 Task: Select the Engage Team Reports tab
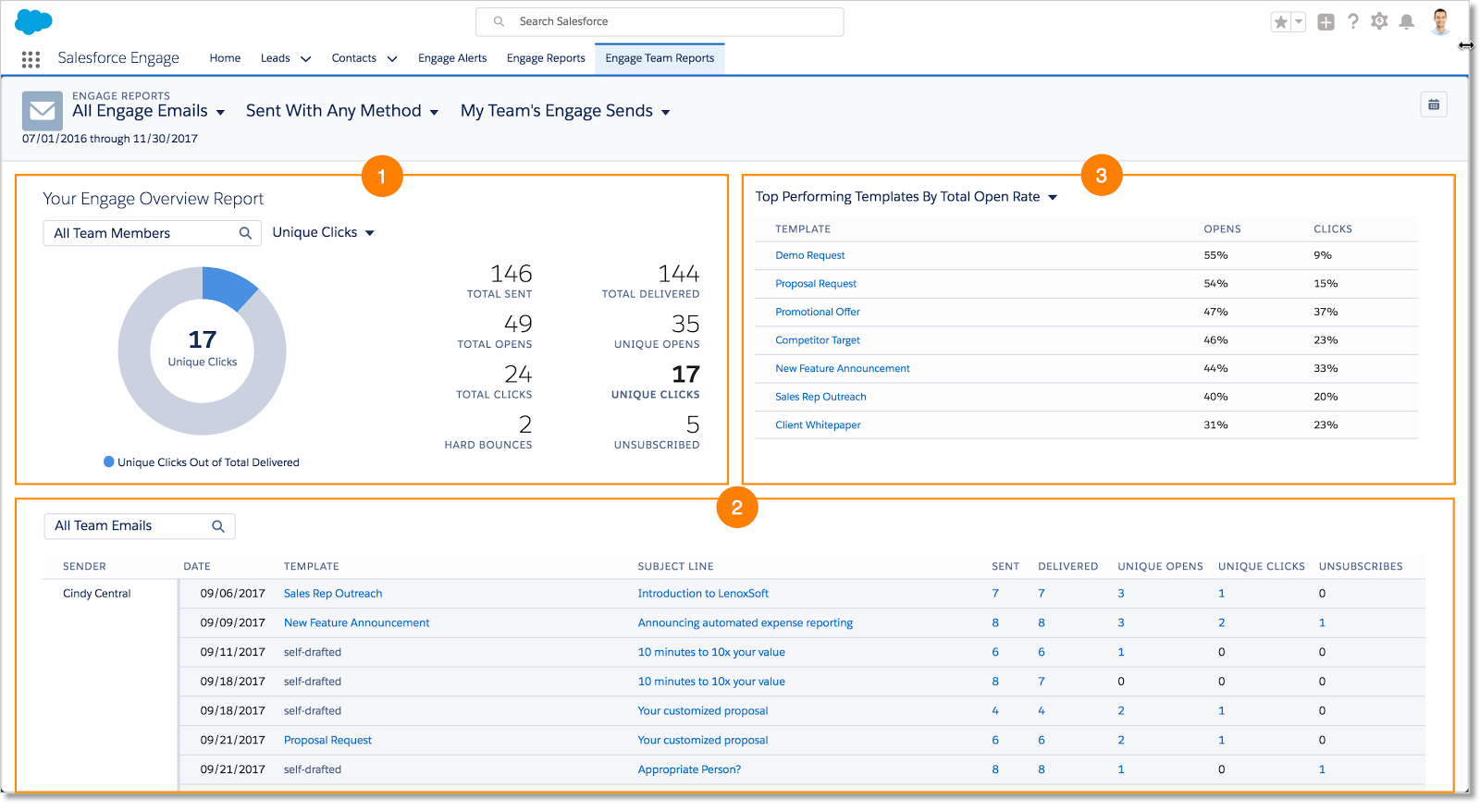click(660, 58)
